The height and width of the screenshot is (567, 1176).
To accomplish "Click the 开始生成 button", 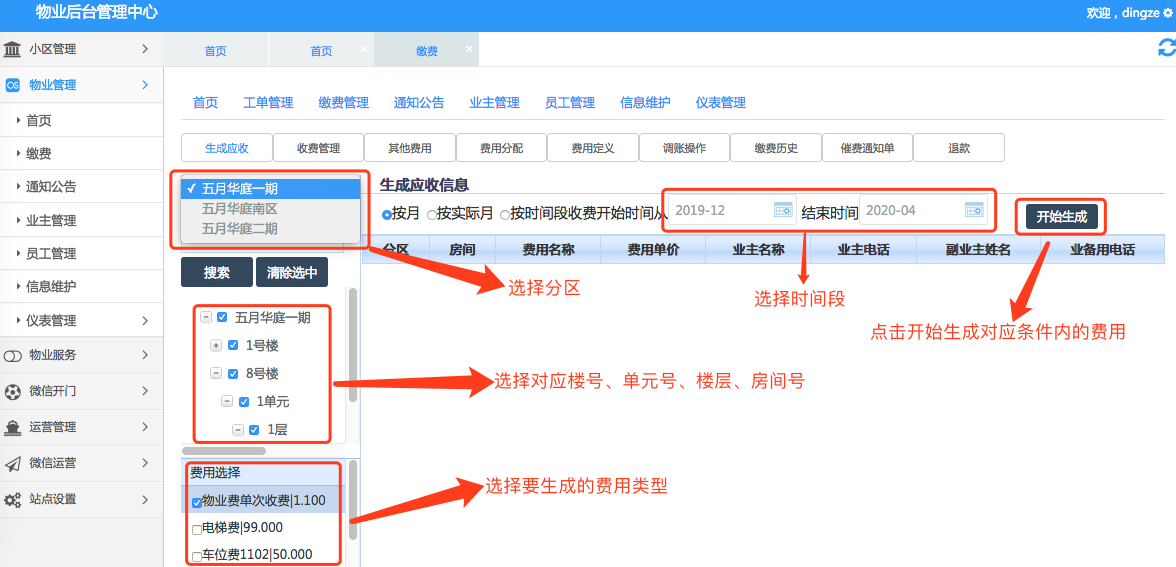I will click(1061, 217).
